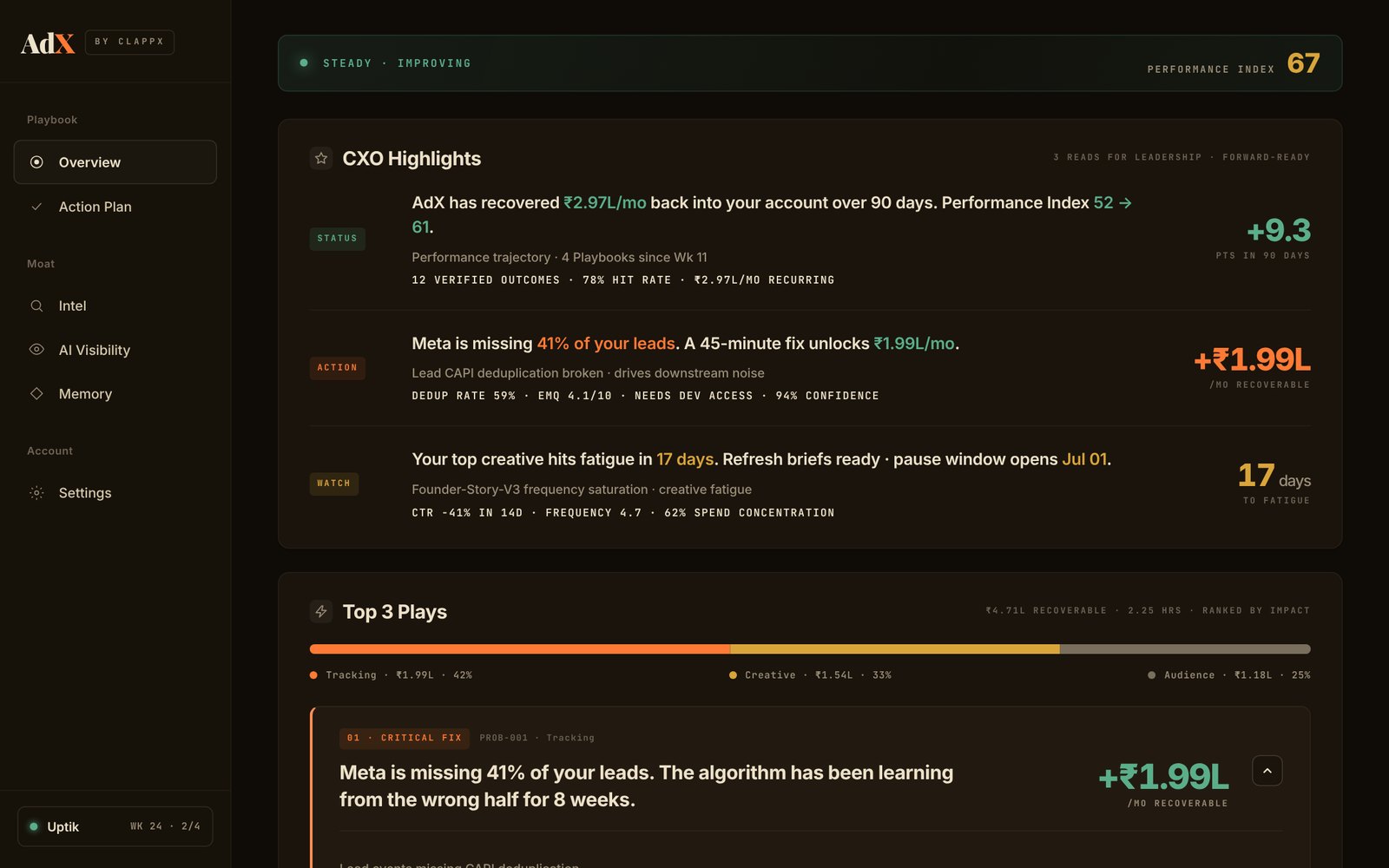
Task: Click the AI Visibility eye icon
Action: click(x=36, y=350)
